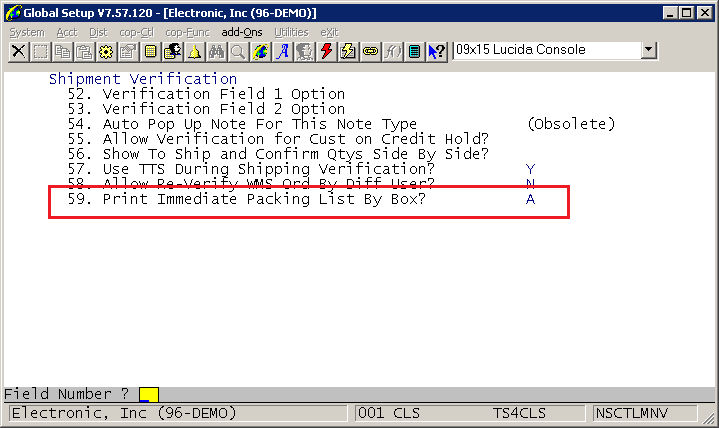The height and width of the screenshot is (428, 719).
Task: Click the person with notes icon
Action: [172, 51]
